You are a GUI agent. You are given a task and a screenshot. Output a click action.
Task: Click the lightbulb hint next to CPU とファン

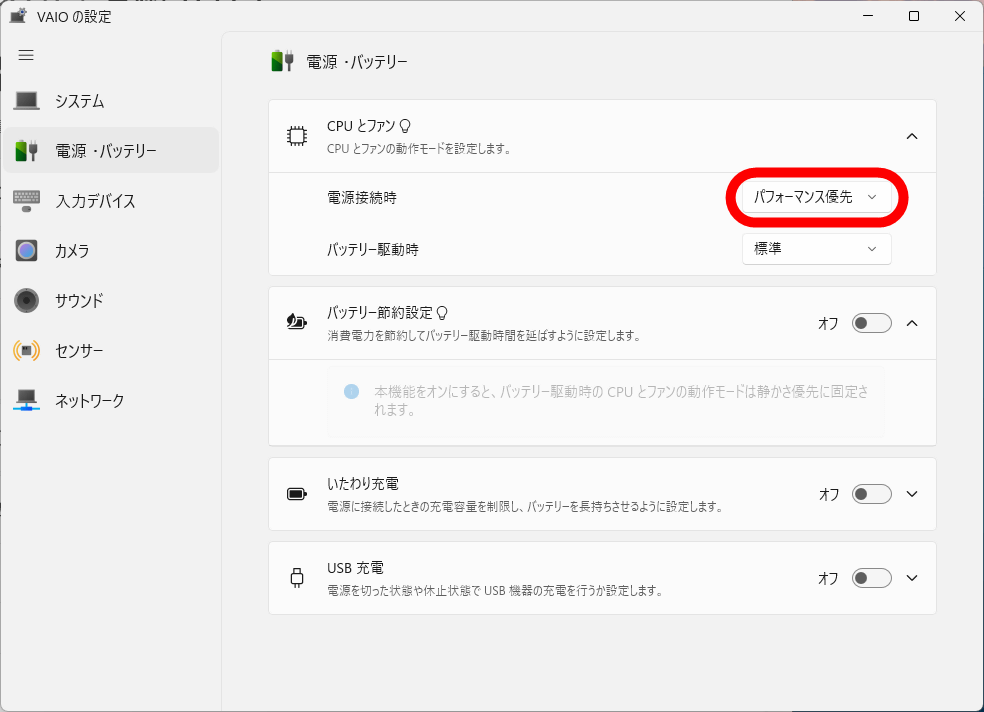[x=405, y=126]
